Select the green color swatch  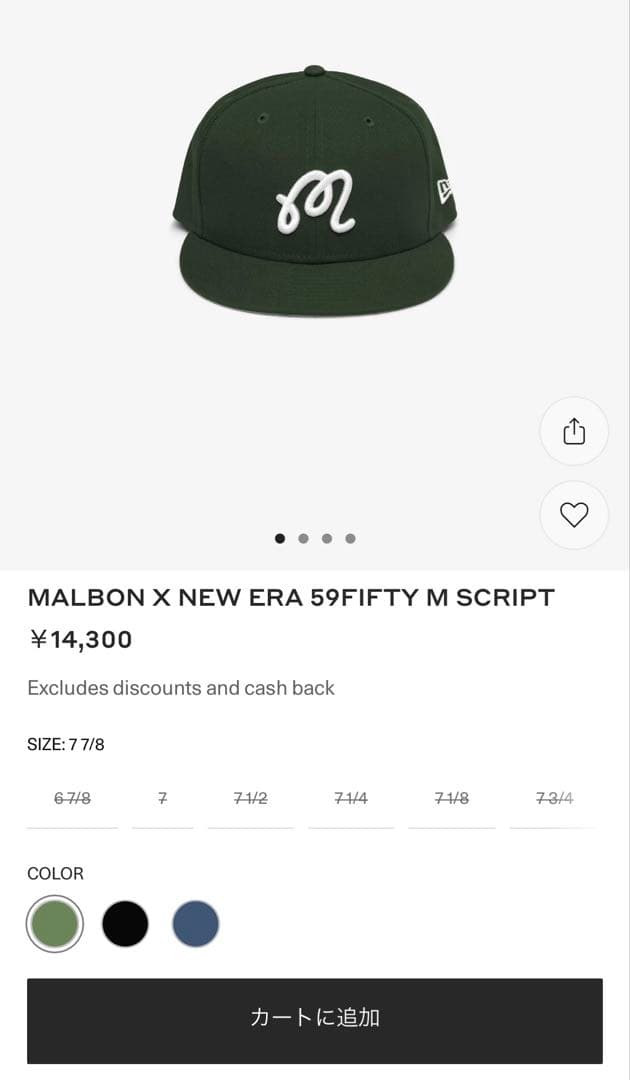coord(55,923)
